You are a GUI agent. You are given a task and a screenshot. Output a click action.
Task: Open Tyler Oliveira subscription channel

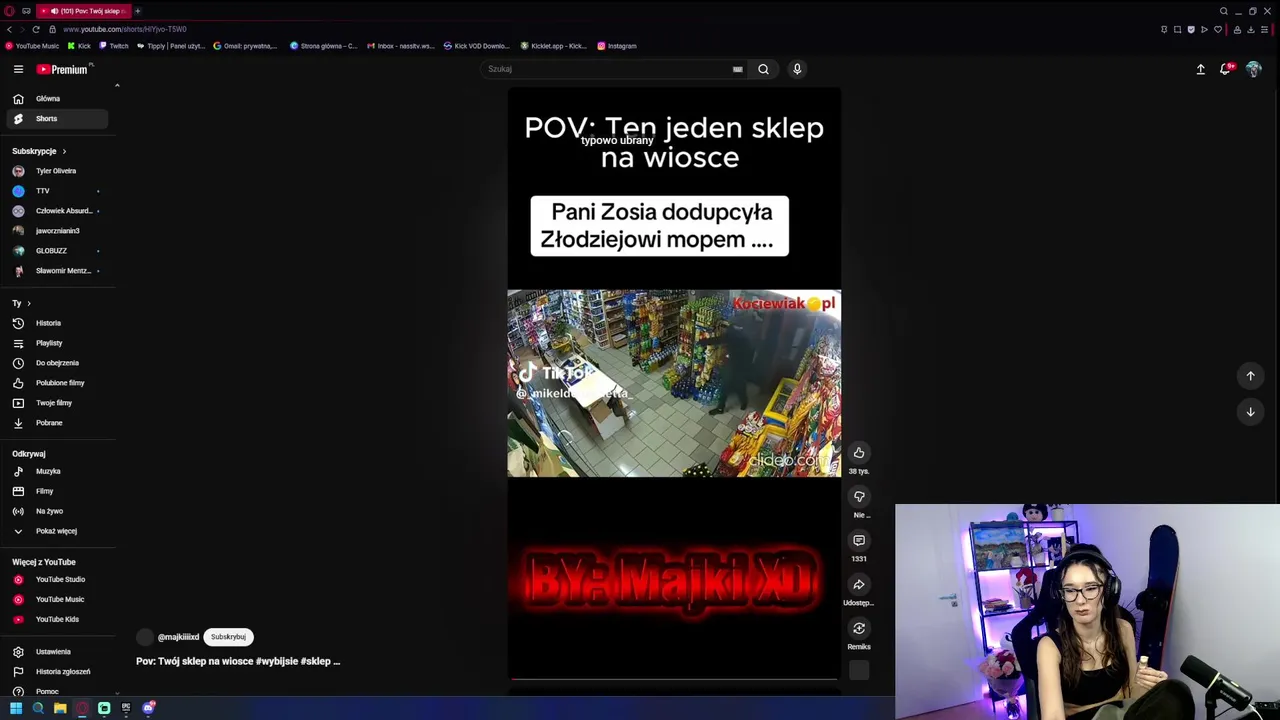click(57, 171)
